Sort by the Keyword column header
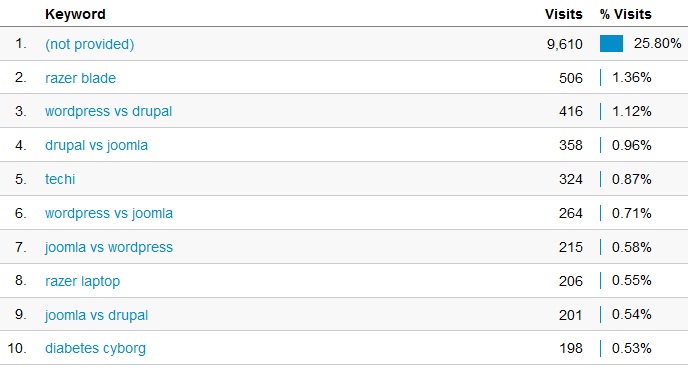 coord(75,14)
